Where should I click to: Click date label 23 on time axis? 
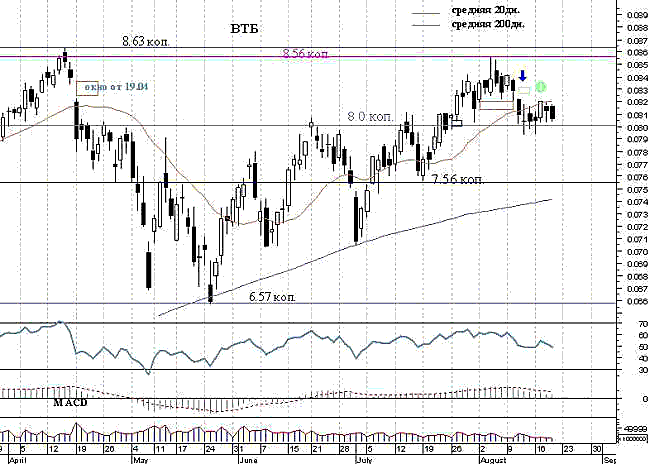pyautogui.click(x=569, y=449)
